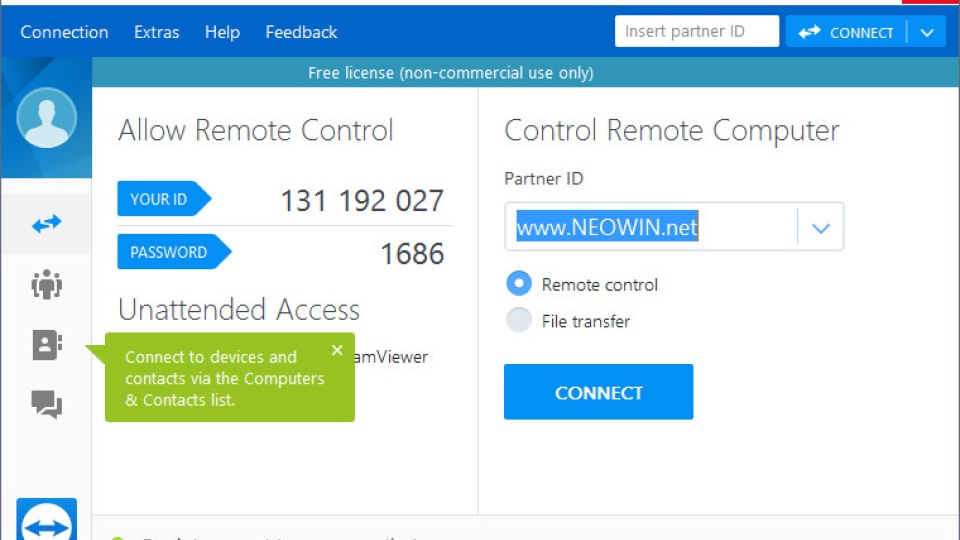The width and height of the screenshot is (960, 540).
Task: Click the arrows icon in top CONNECT button
Action: click(809, 32)
